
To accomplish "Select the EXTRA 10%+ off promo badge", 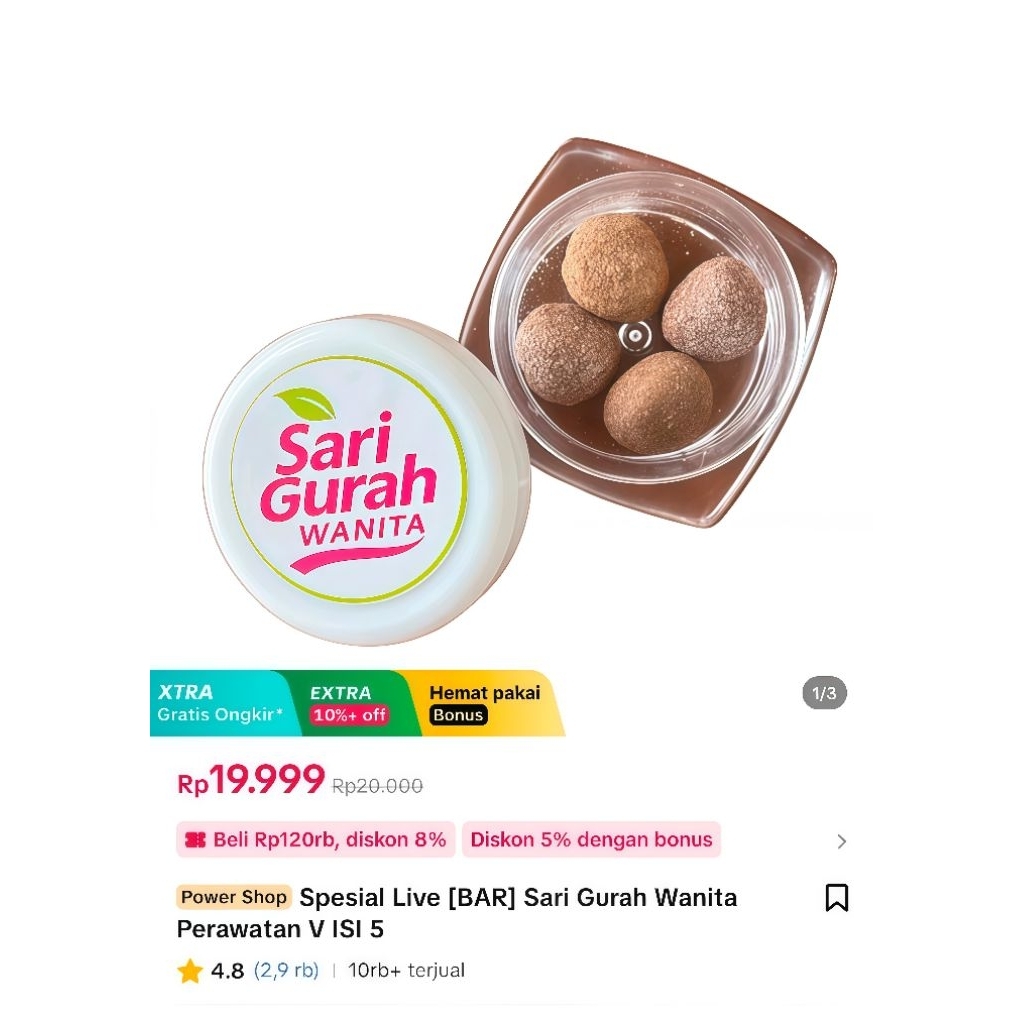I will [349, 703].
